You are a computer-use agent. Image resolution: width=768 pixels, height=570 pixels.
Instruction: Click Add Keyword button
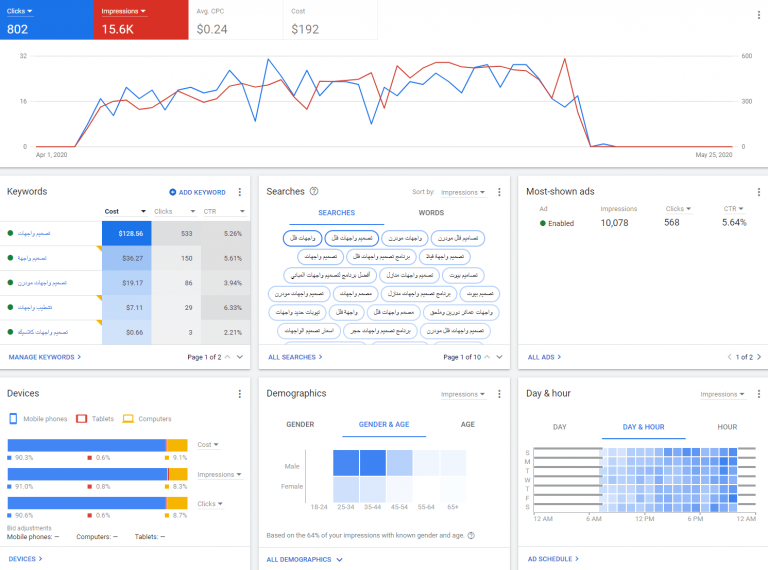pyautogui.click(x=197, y=192)
